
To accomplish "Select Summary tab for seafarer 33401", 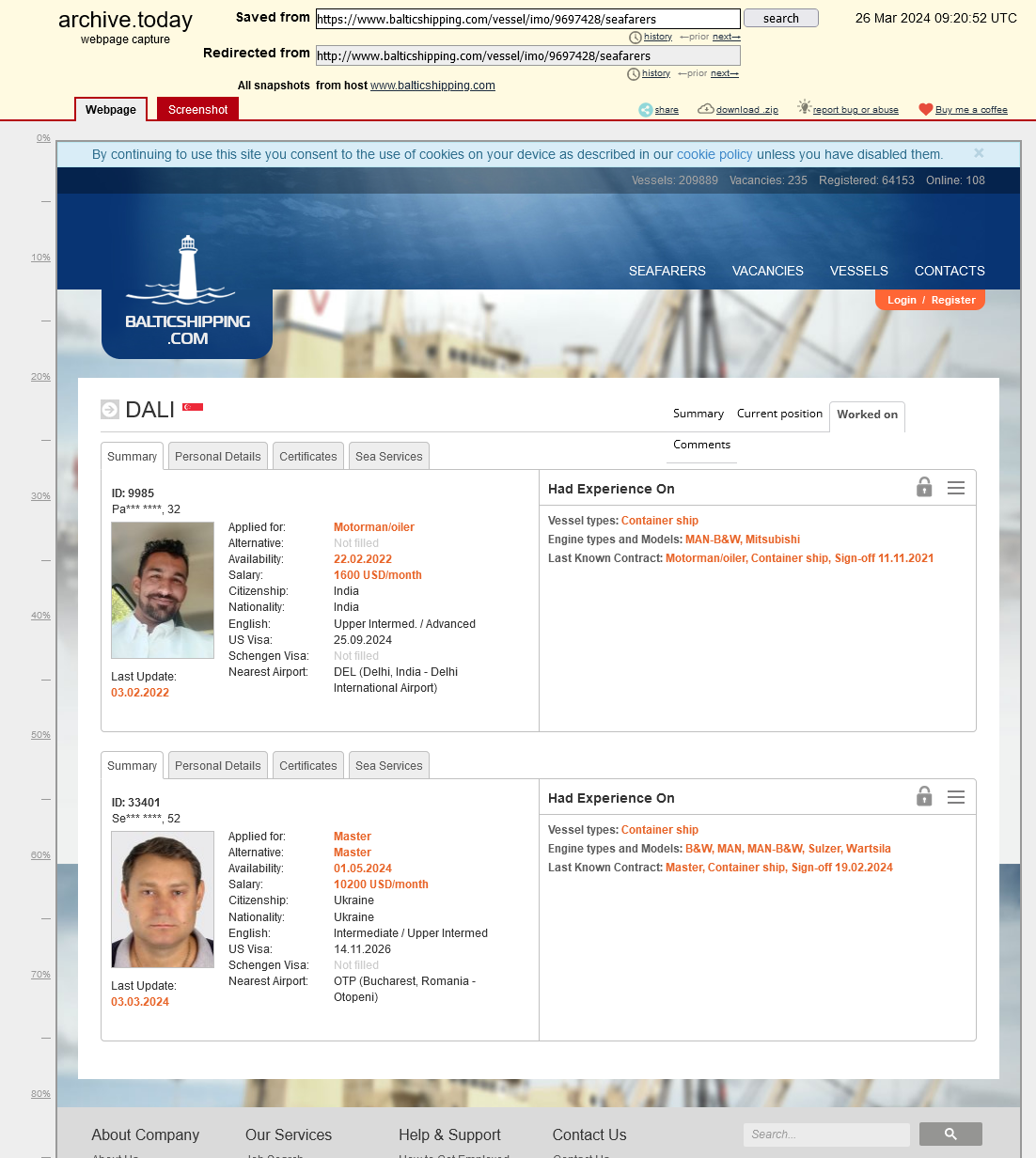I will (x=132, y=765).
